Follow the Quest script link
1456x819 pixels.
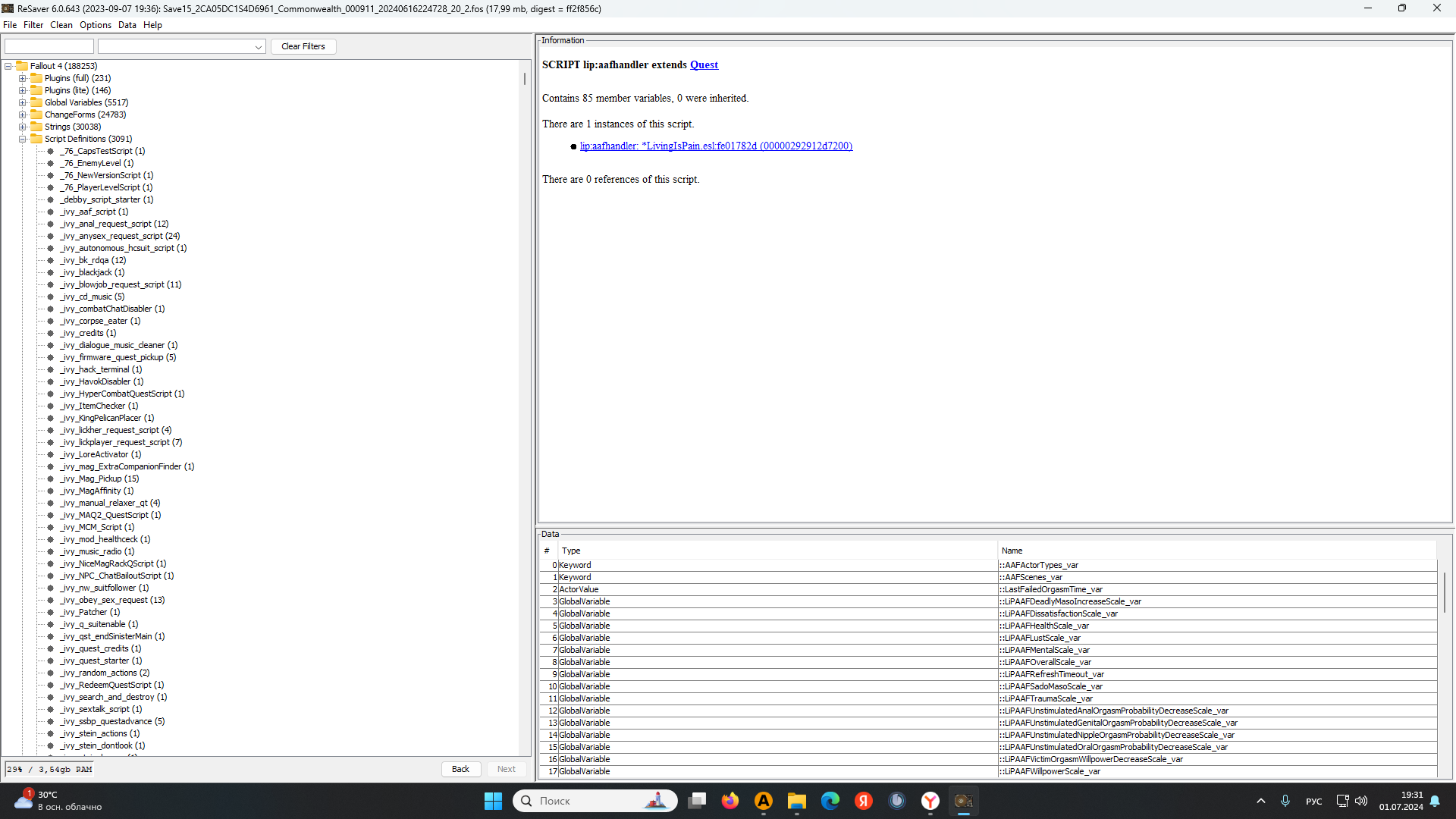[704, 65]
